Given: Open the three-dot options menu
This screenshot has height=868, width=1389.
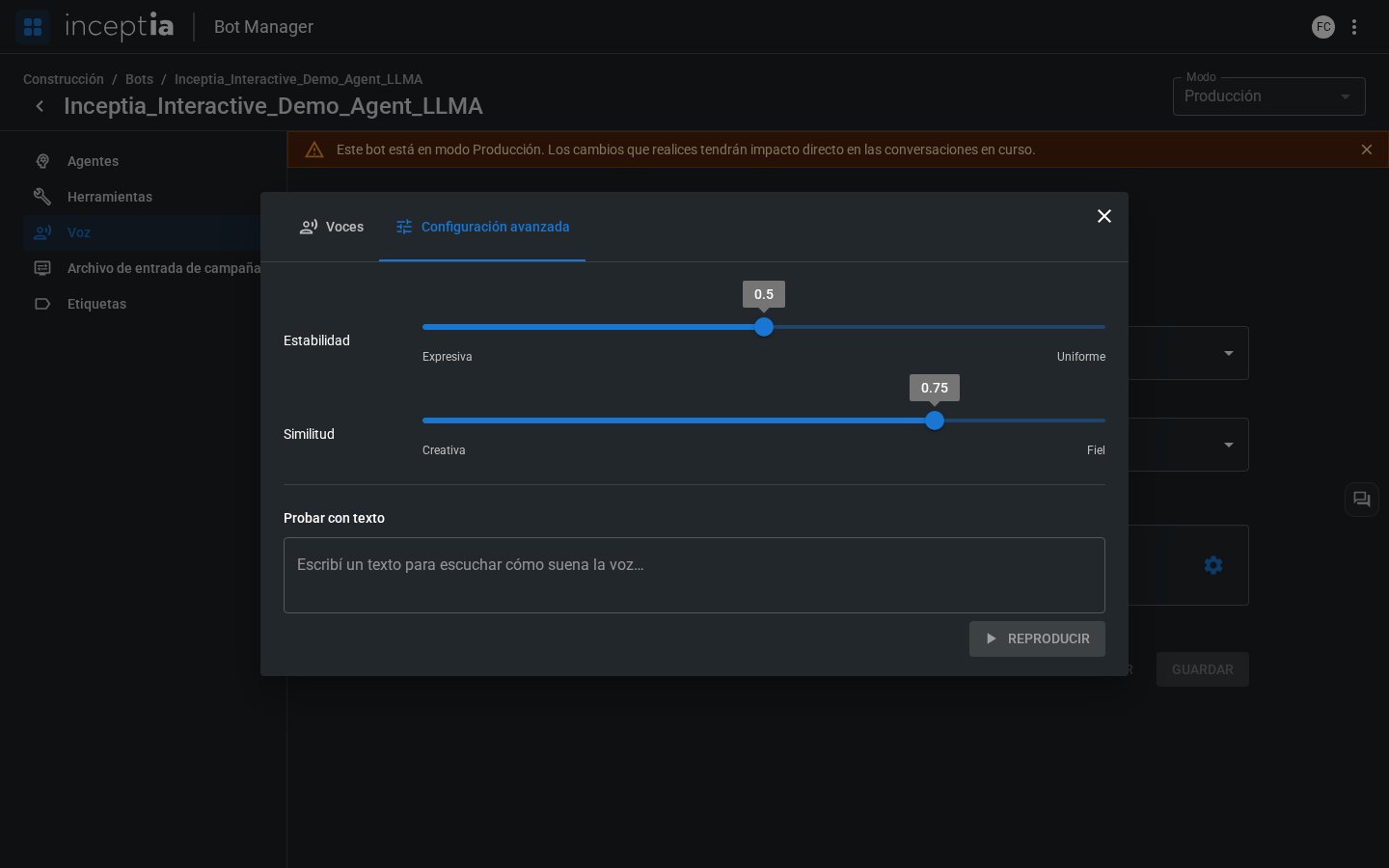Looking at the screenshot, I should click(x=1354, y=27).
